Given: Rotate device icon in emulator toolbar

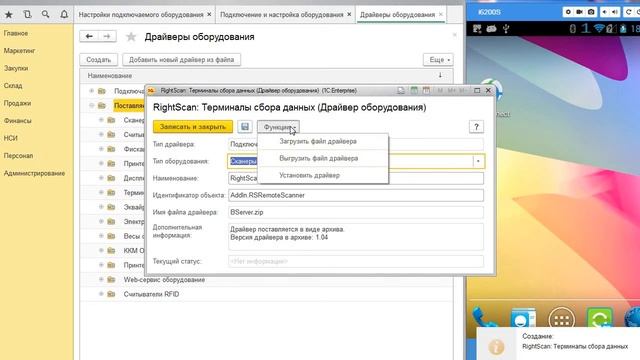Looking at the screenshot, I should click(629, 12).
